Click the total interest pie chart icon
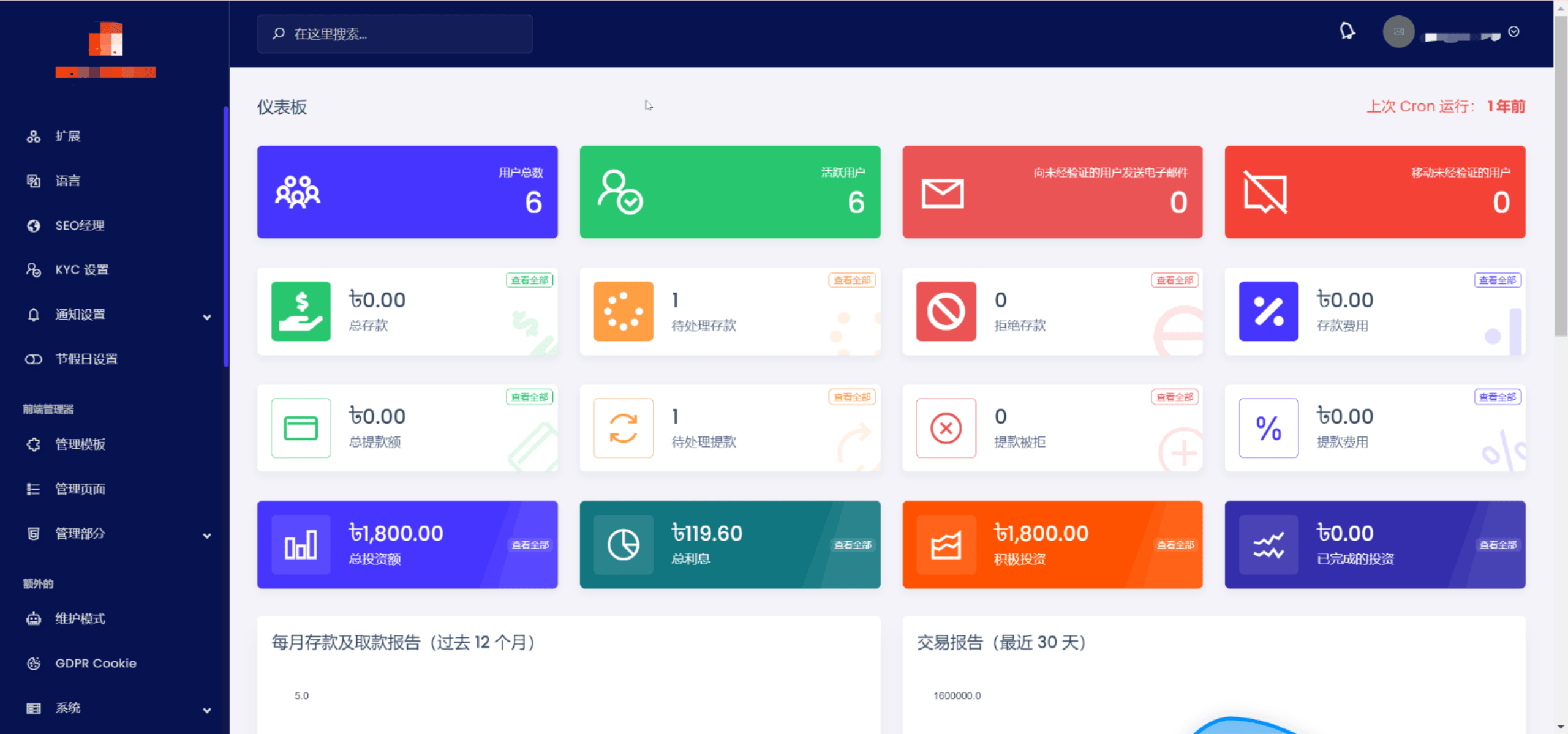This screenshot has width=1568, height=734. click(623, 545)
